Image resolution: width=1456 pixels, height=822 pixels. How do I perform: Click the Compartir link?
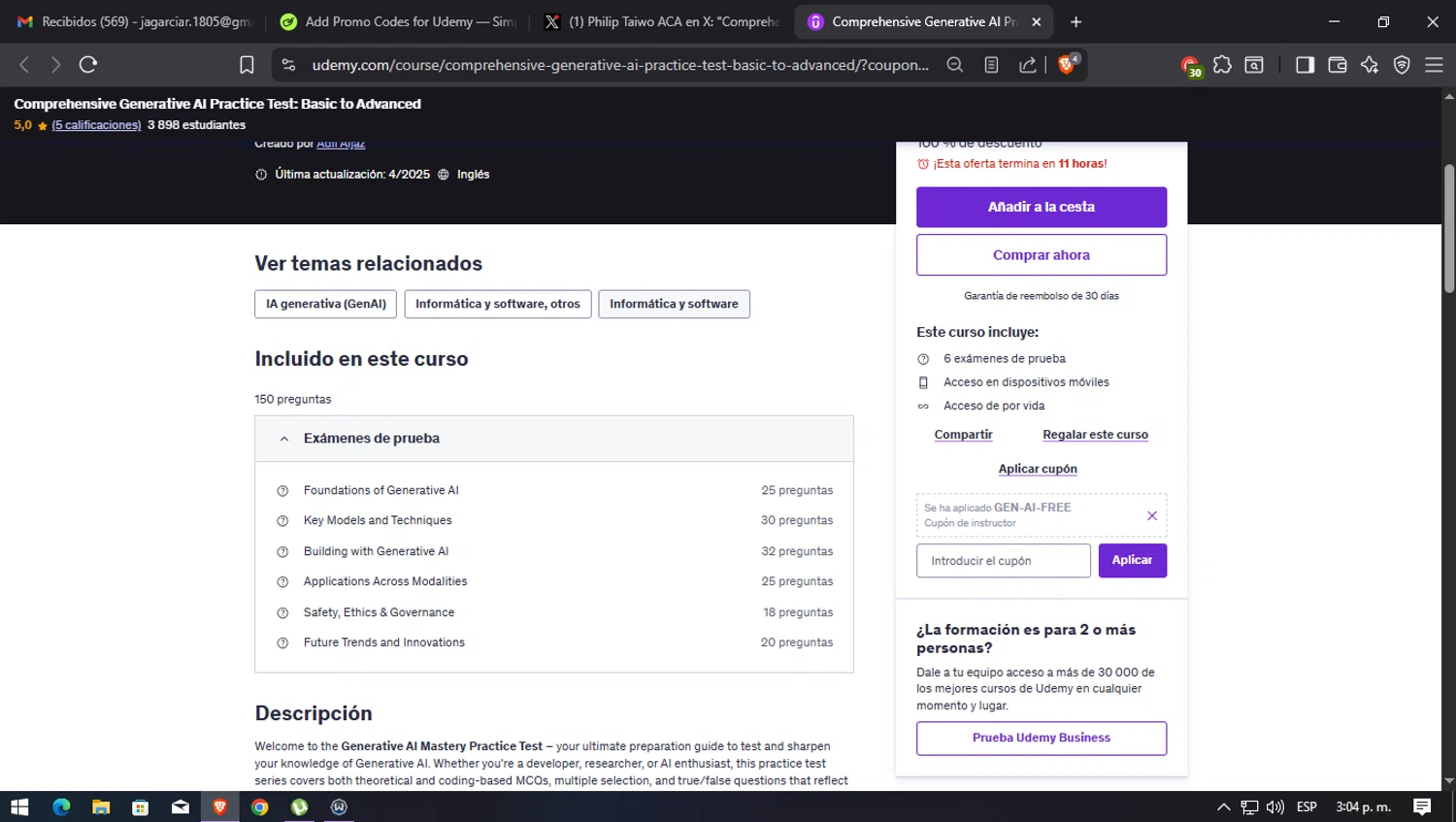963,435
